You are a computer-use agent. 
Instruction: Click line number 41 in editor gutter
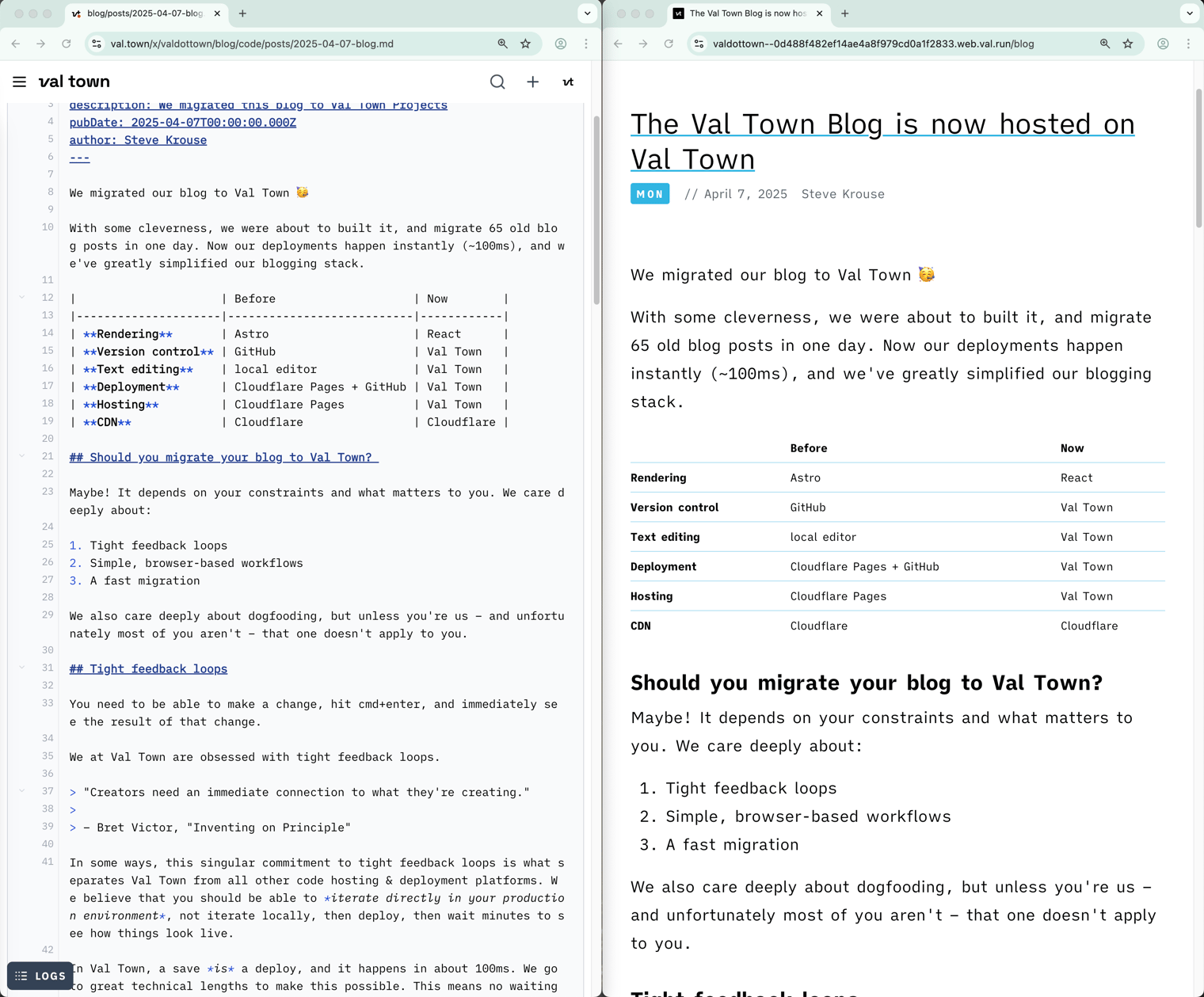pos(48,862)
